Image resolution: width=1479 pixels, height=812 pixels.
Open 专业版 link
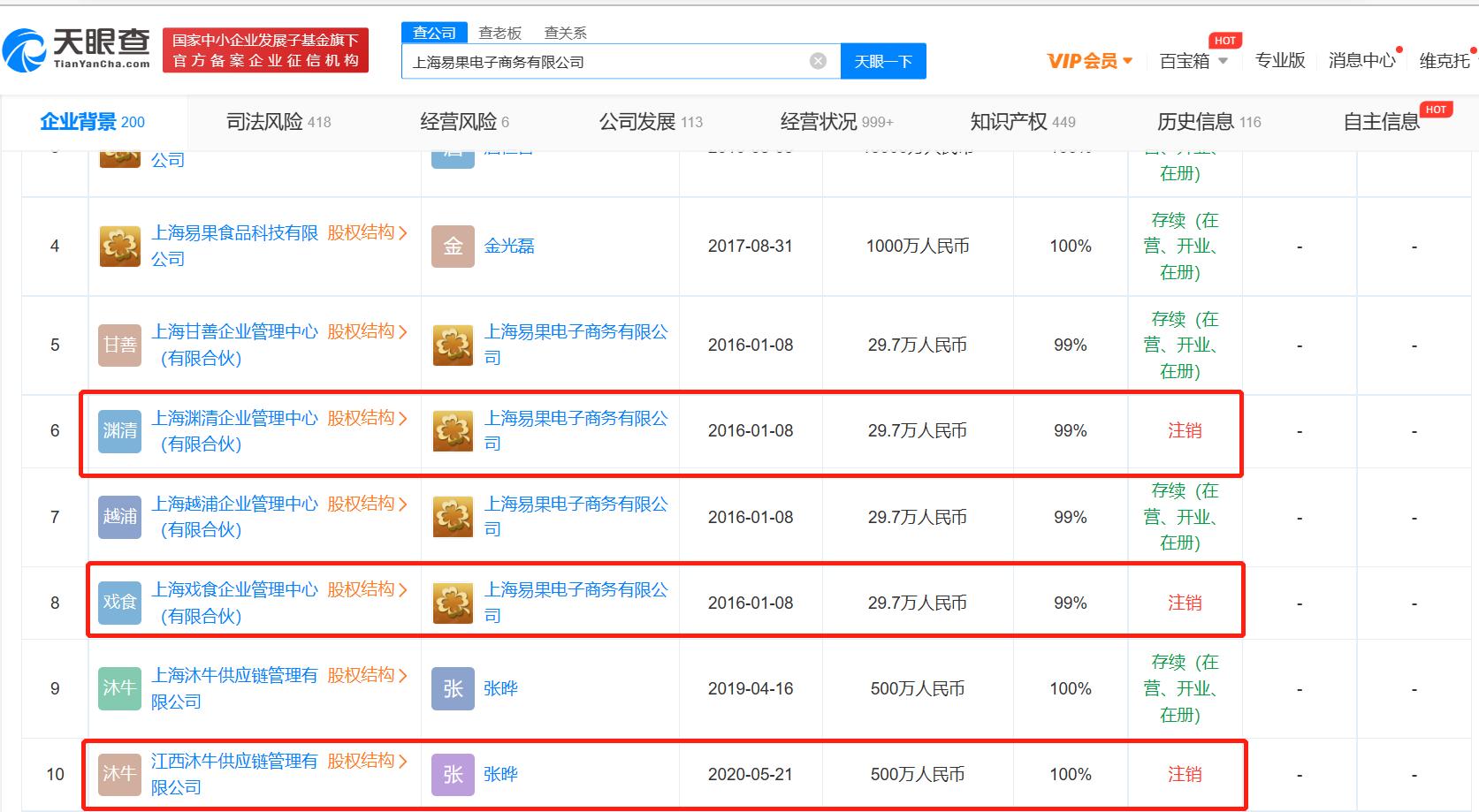1280,60
